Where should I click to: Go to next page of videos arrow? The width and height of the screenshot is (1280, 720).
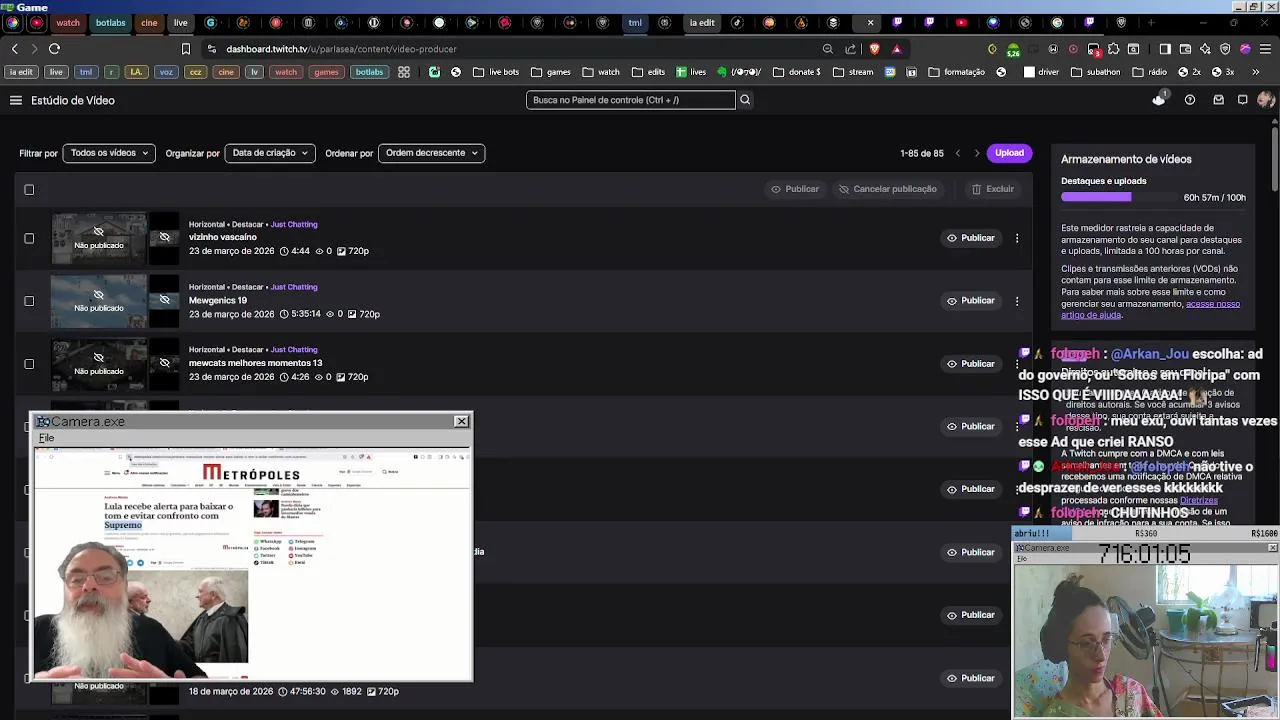(977, 153)
